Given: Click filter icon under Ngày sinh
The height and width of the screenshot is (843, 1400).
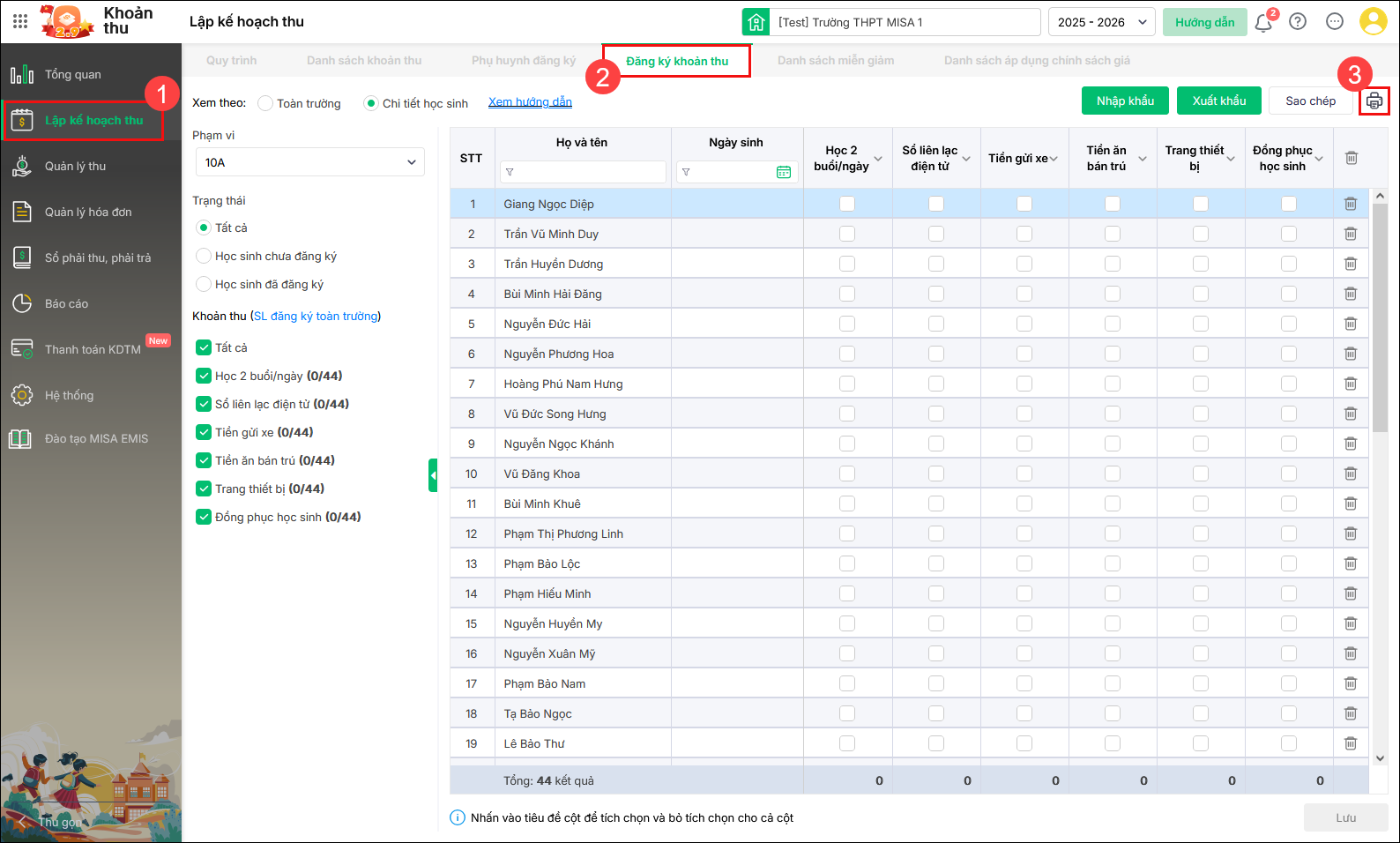Looking at the screenshot, I should [x=686, y=172].
